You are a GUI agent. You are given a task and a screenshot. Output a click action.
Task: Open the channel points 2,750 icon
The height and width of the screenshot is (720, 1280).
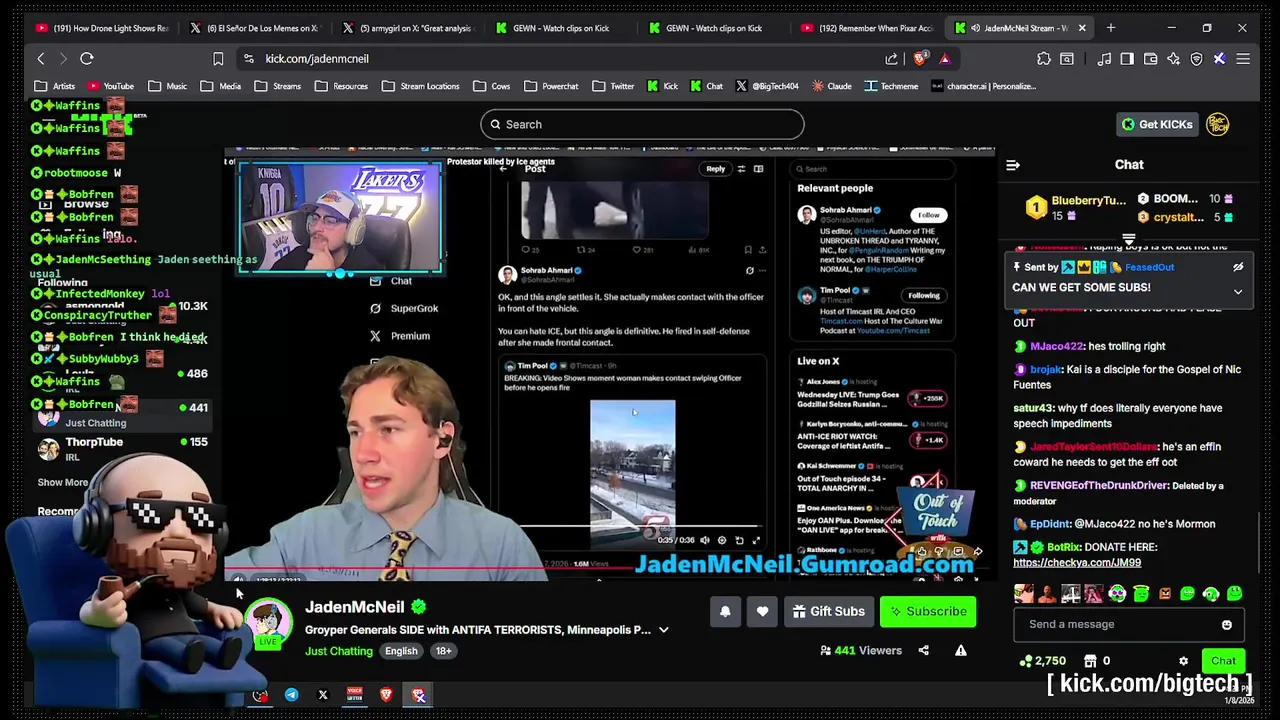(x=1026, y=661)
